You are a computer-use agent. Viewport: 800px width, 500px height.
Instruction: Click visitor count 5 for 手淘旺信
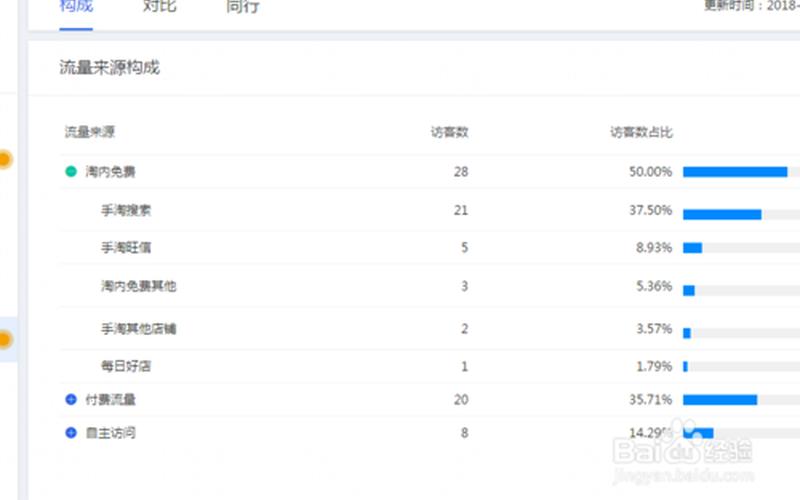(x=464, y=248)
